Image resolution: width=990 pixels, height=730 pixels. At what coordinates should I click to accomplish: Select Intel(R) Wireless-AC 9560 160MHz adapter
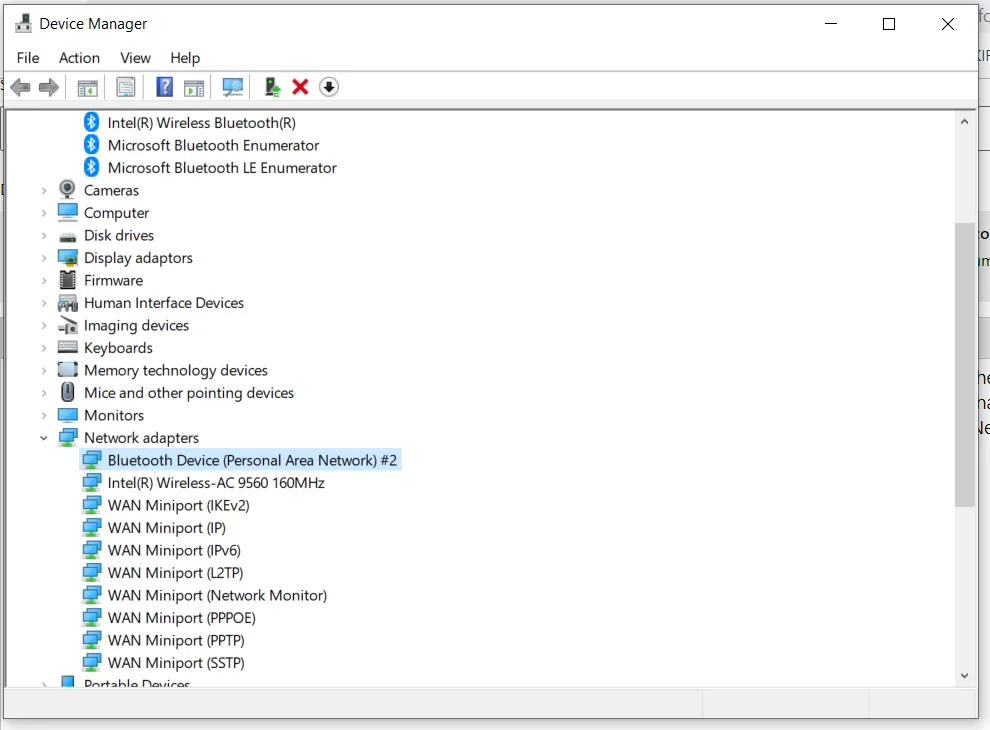coord(216,483)
